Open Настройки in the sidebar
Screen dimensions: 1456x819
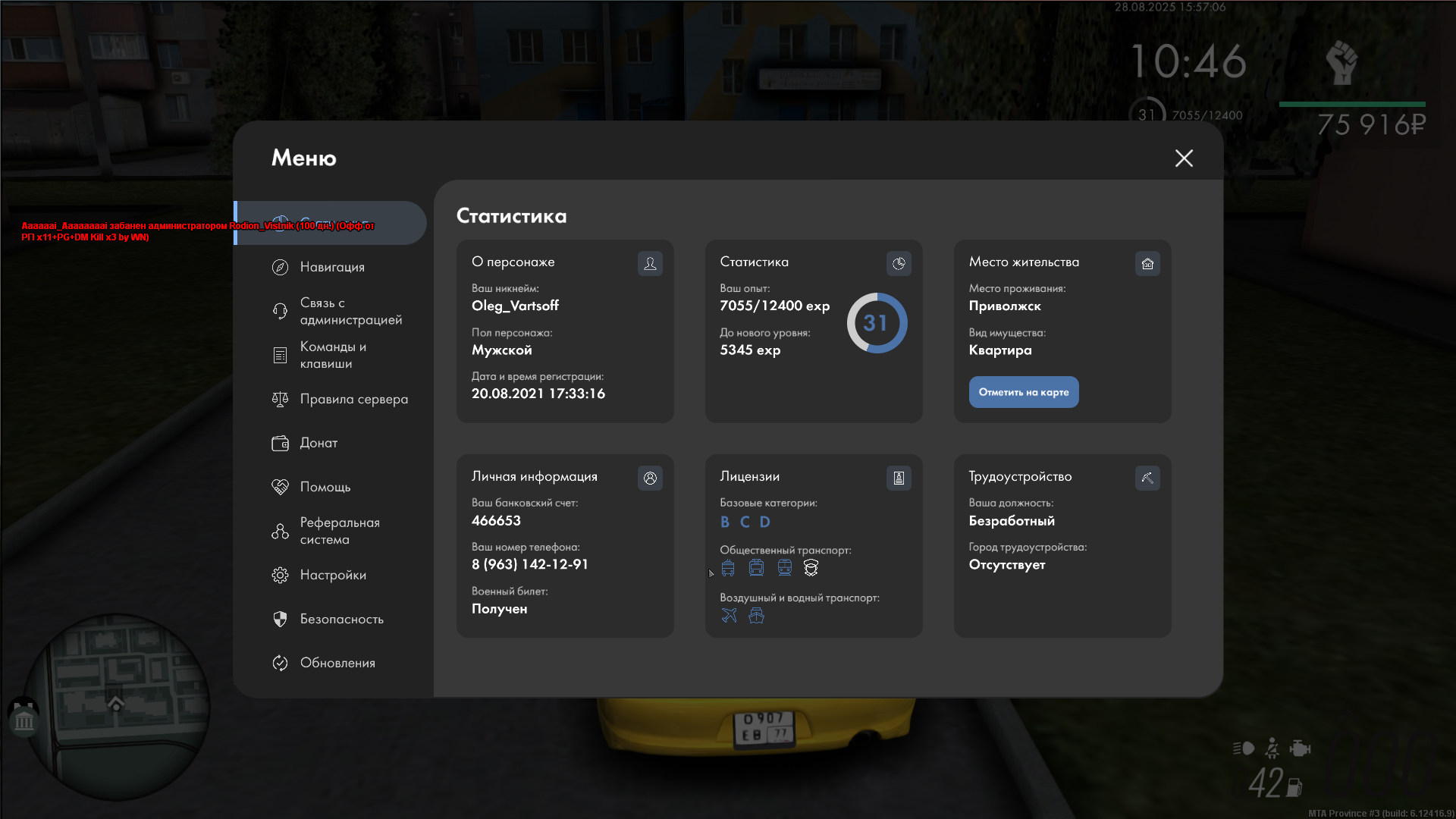point(333,576)
